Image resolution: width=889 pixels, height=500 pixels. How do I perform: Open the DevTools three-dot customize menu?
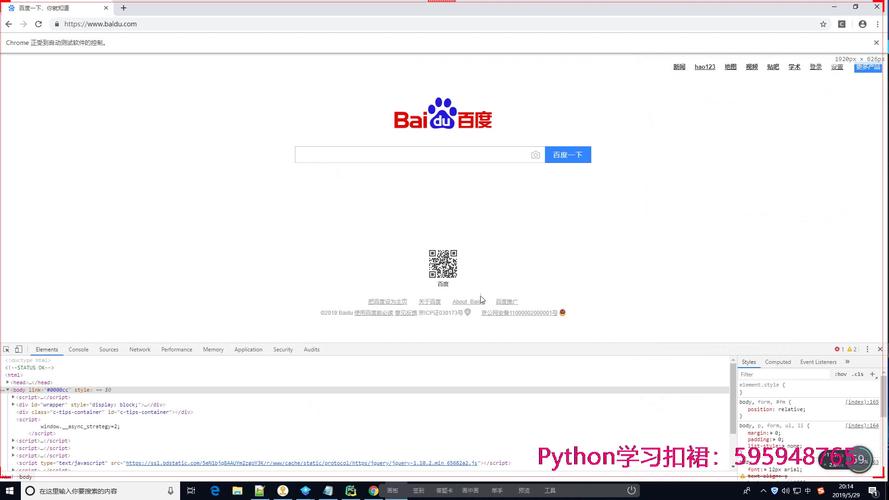[867, 349]
